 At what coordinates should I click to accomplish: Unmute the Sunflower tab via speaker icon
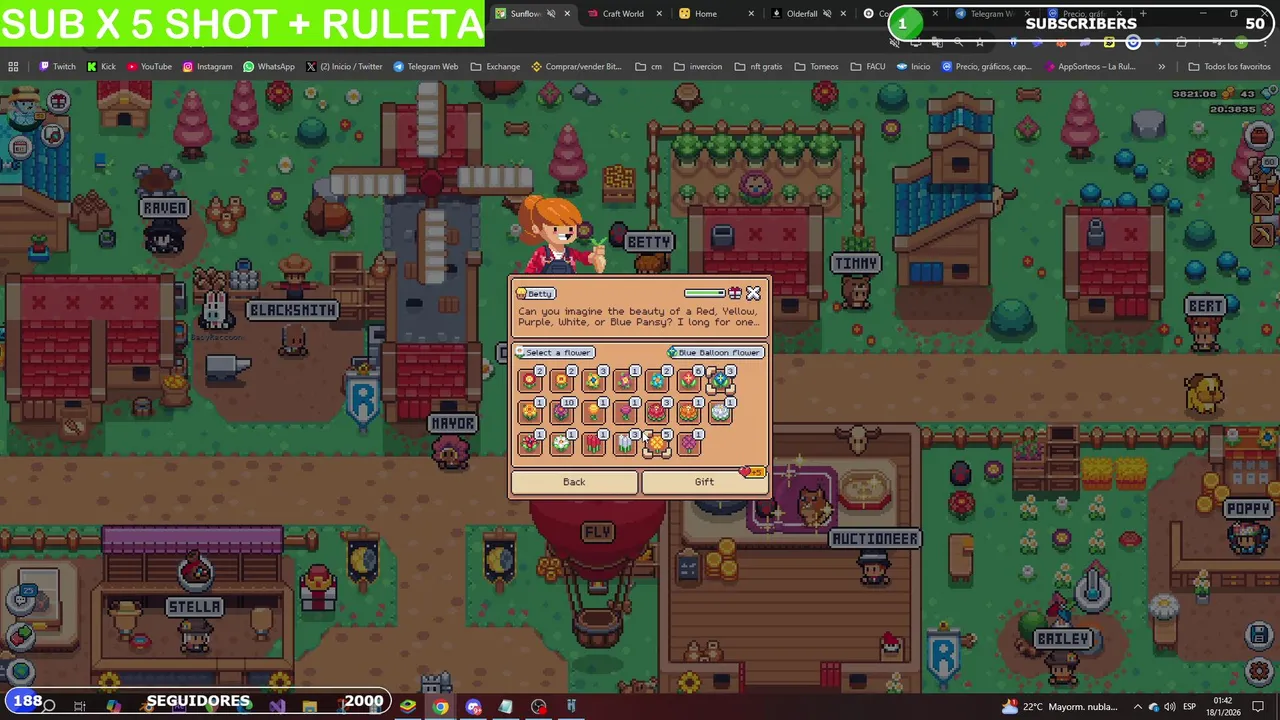pyautogui.click(x=551, y=14)
